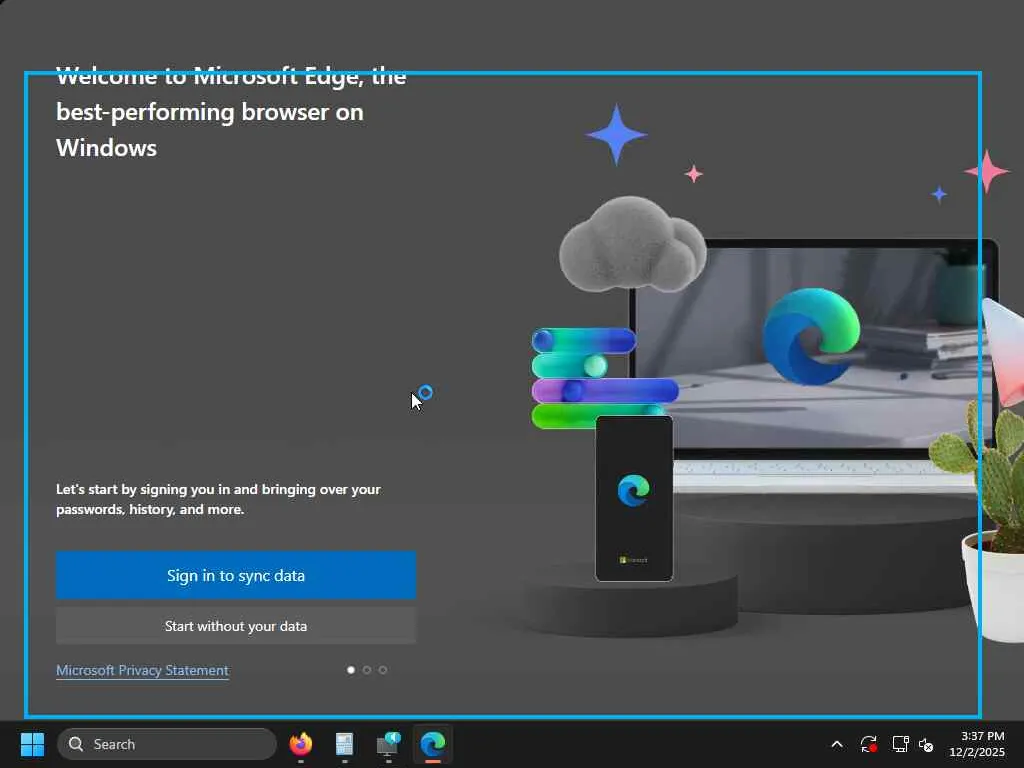Choose Start without your data
Viewport: 1024px width, 768px height.
[x=236, y=626]
